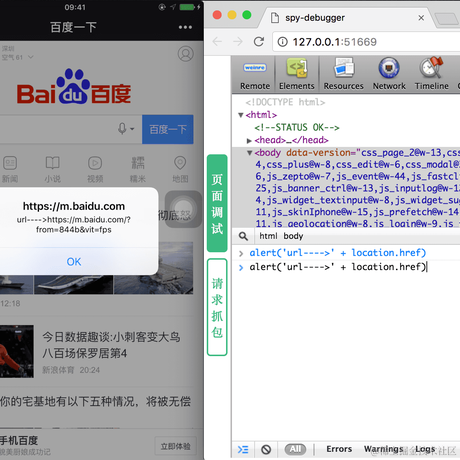The image size is (460, 460).
Task: Click the browser back arrow
Action: point(217,42)
